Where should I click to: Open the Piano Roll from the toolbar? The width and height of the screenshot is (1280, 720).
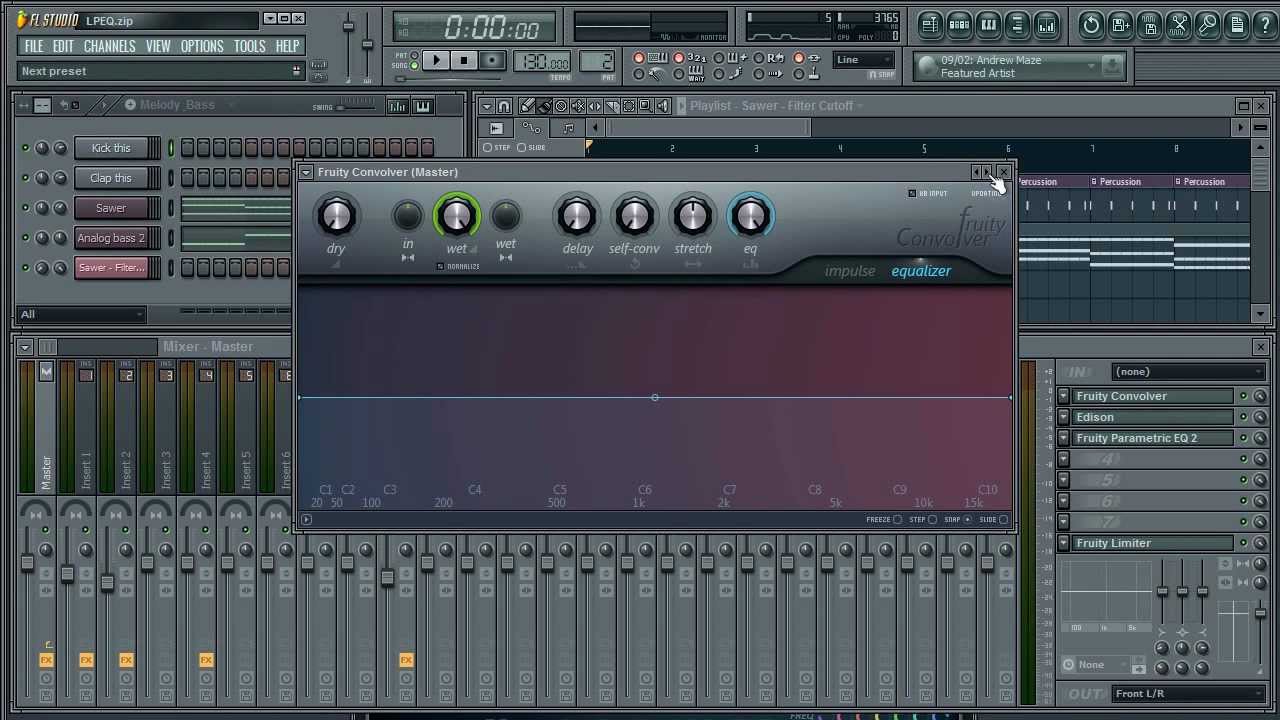click(988, 24)
